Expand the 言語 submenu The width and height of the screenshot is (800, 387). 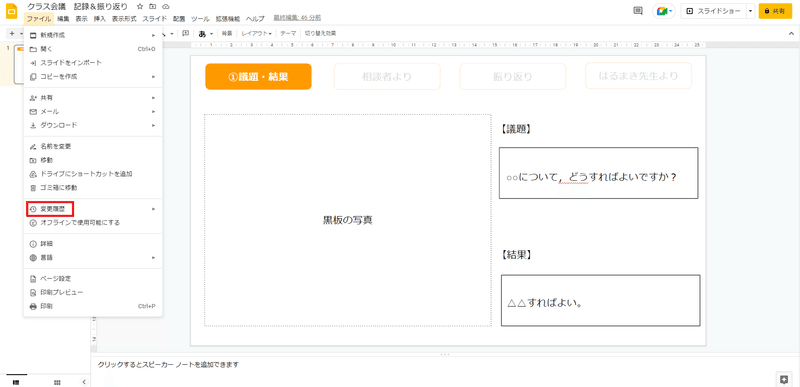[x=93, y=257]
